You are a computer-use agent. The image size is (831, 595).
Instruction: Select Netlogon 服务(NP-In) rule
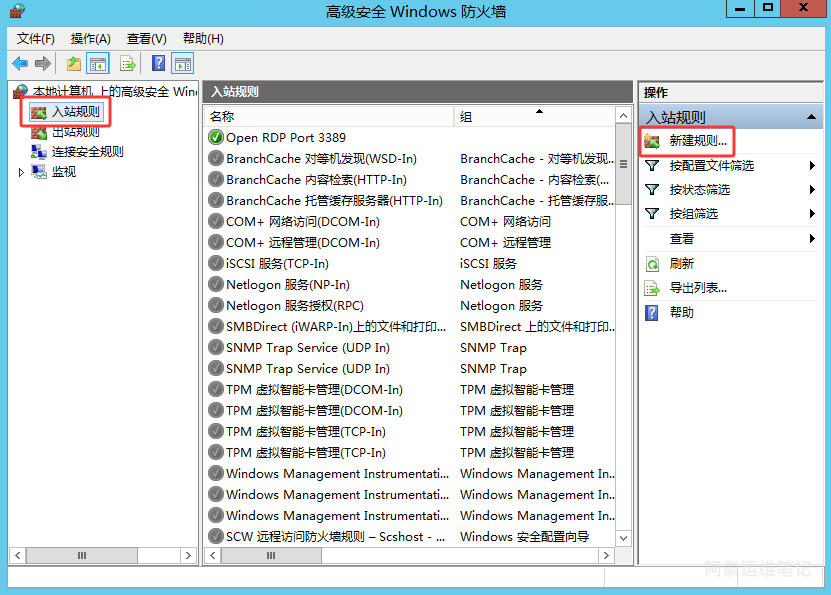[288, 285]
